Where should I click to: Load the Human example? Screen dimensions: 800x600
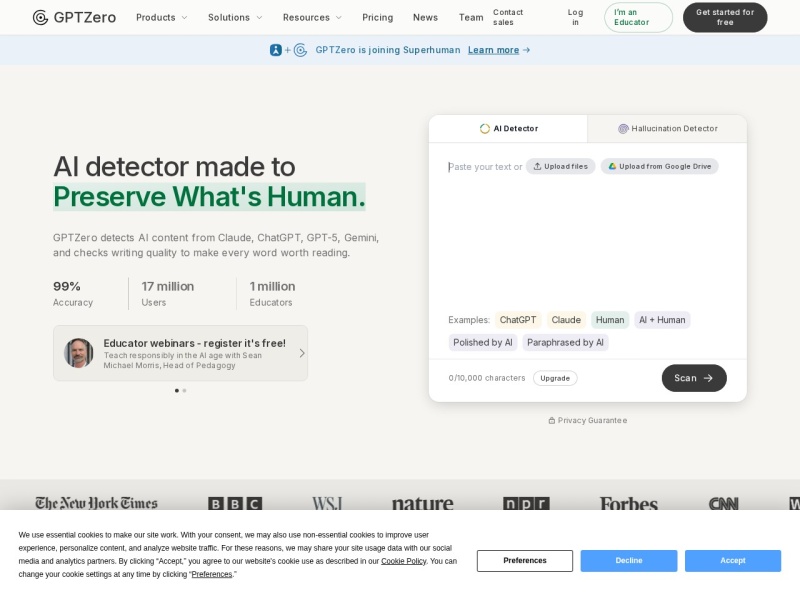click(x=610, y=320)
